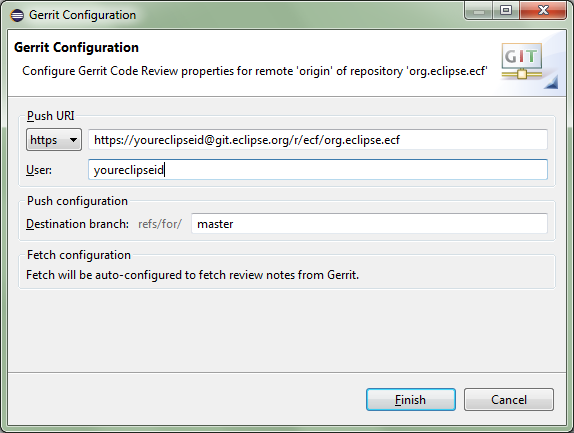The width and height of the screenshot is (574, 433).
Task: Click the Fetch configuration group heading
Action: click(79, 255)
